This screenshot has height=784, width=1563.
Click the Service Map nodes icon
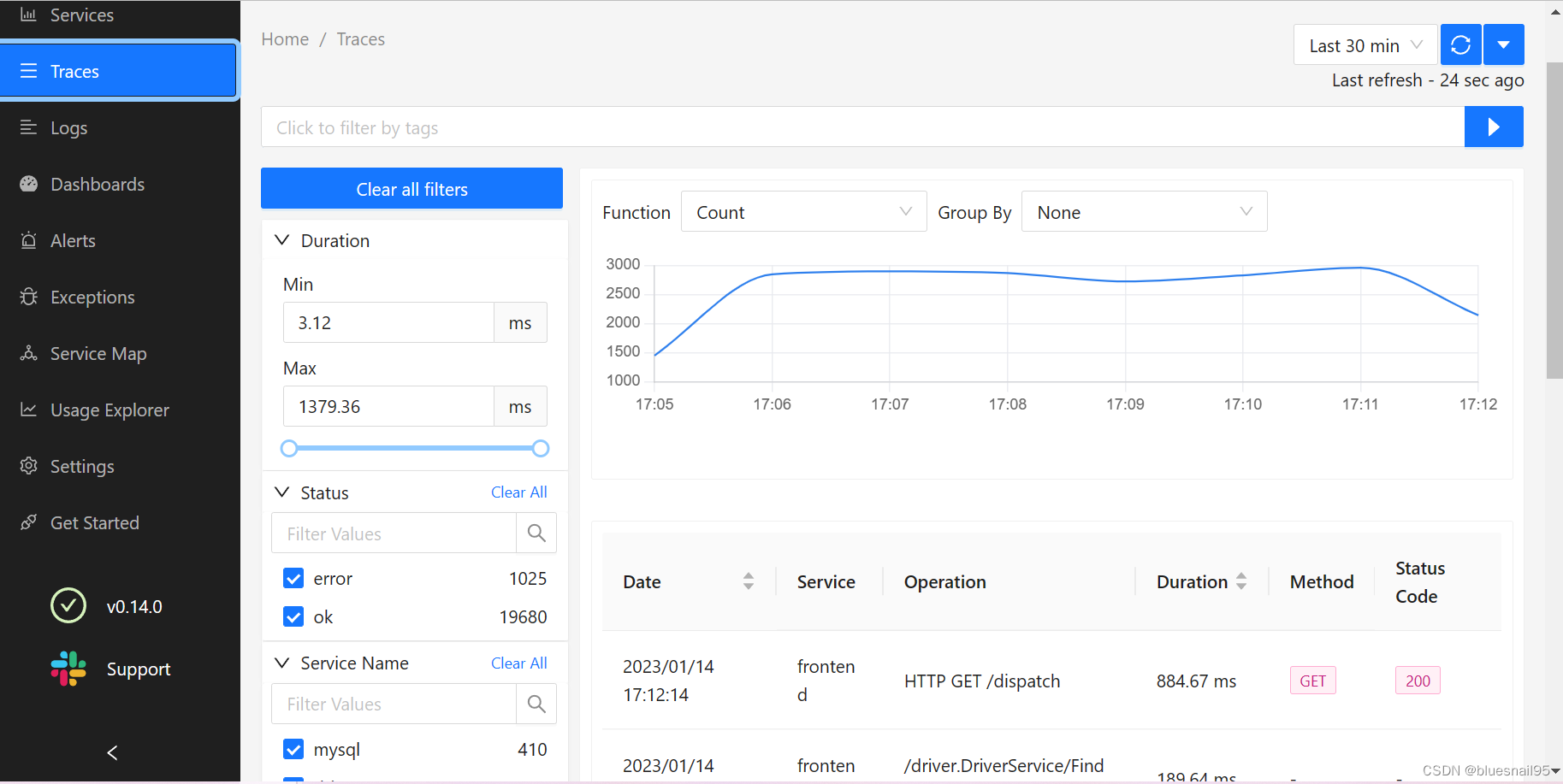point(28,353)
